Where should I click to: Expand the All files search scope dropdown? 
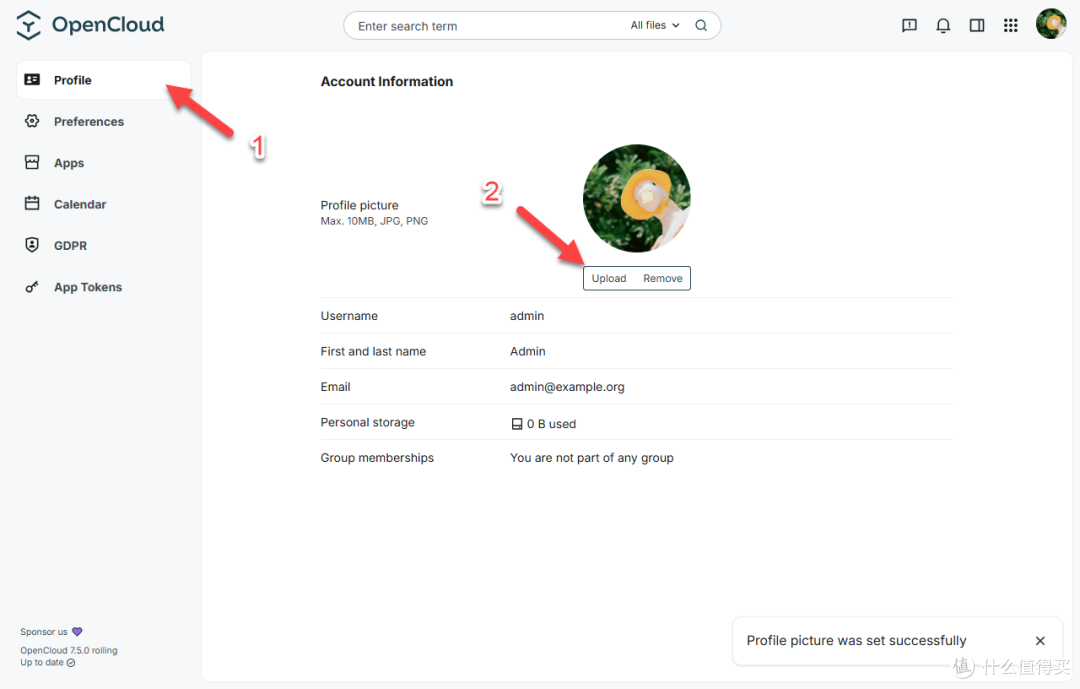[655, 25]
